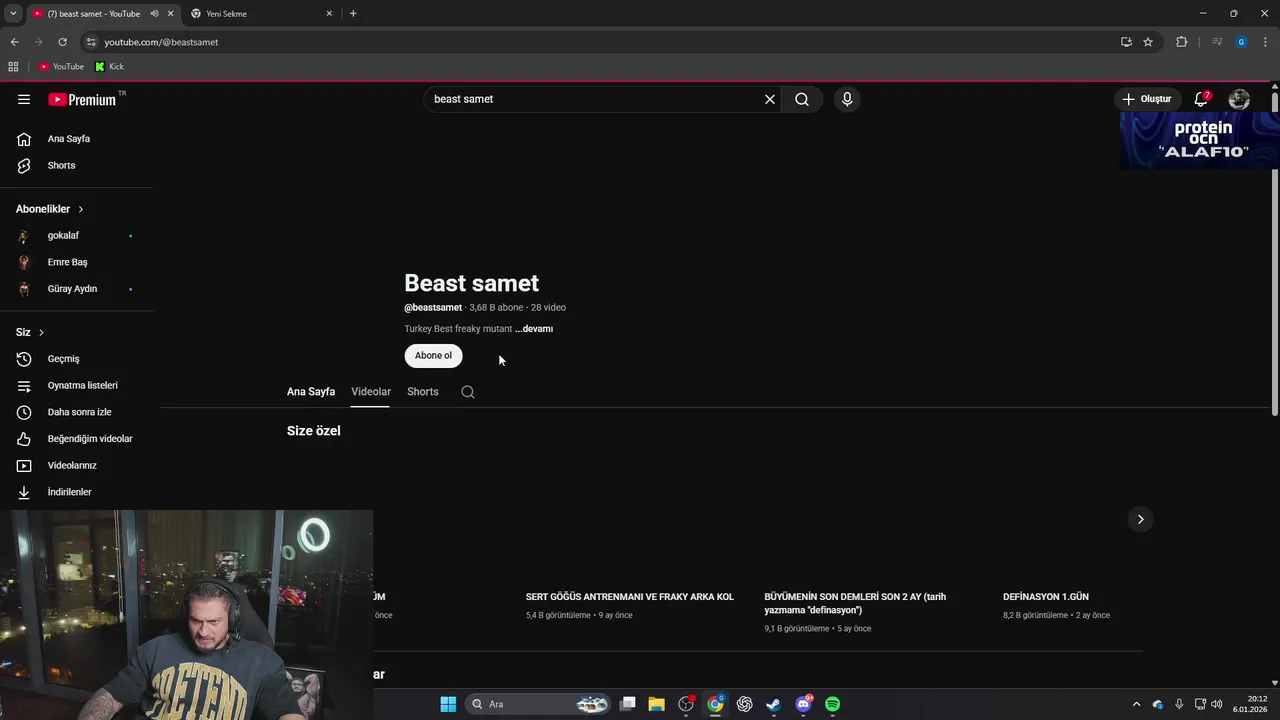Clear the search box with the X icon
The height and width of the screenshot is (720, 1280).
(770, 99)
